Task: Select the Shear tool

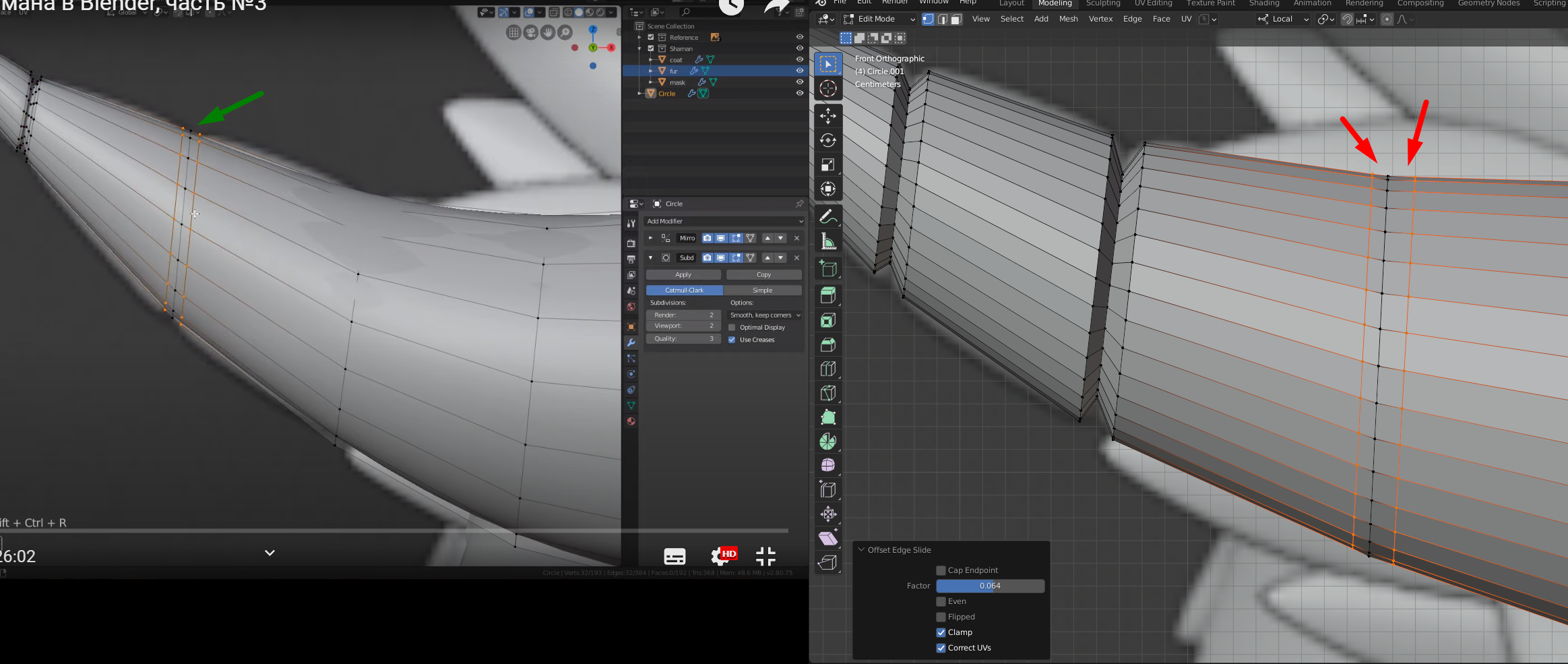Action: pyautogui.click(x=828, y=538)
